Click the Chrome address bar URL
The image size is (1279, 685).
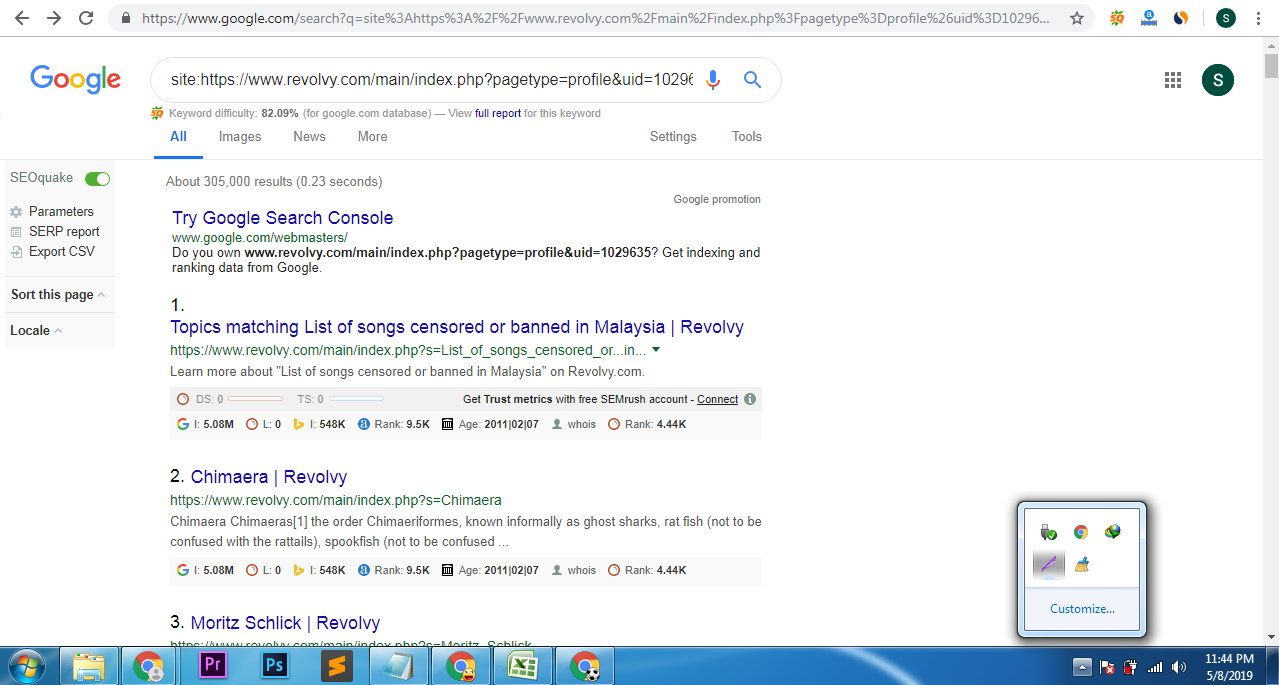click(596, 18)
